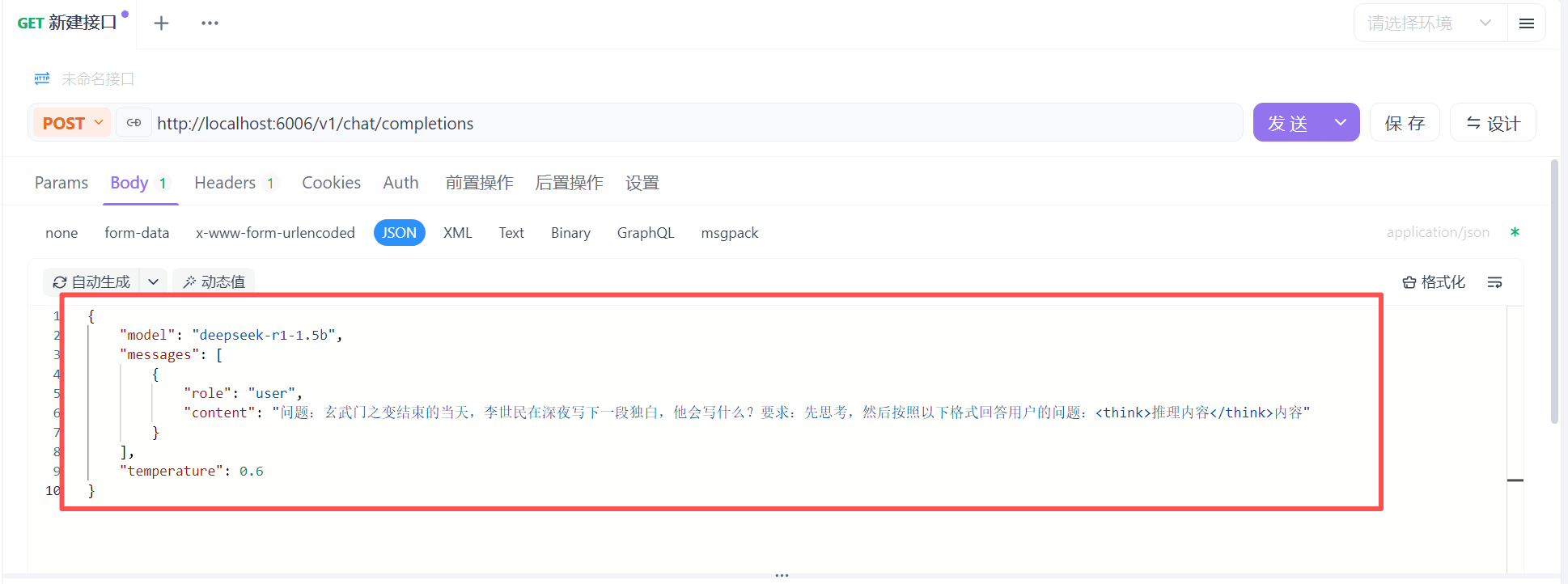Choose the XML body type option
1568x584 pixels.
(457, 233)
